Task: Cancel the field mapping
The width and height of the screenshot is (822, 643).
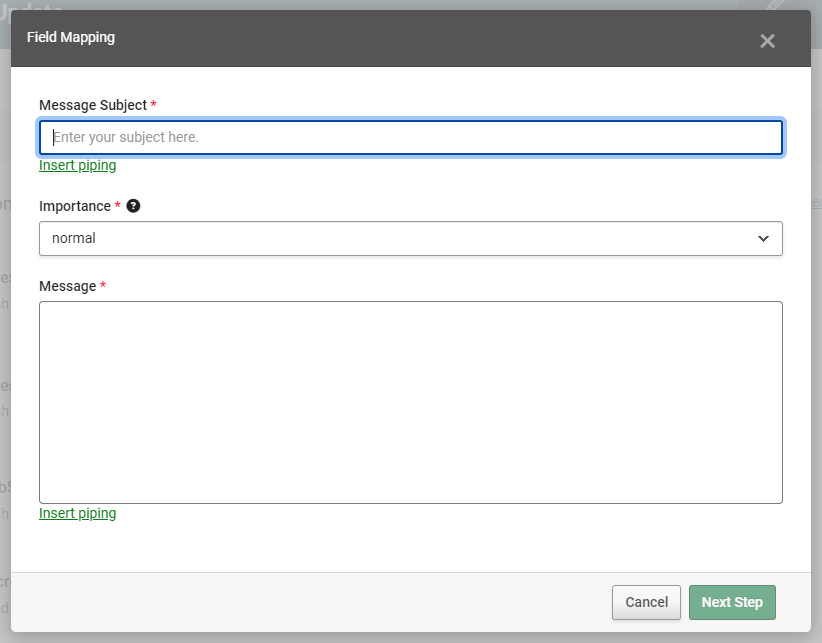Action: click(646, 602)
